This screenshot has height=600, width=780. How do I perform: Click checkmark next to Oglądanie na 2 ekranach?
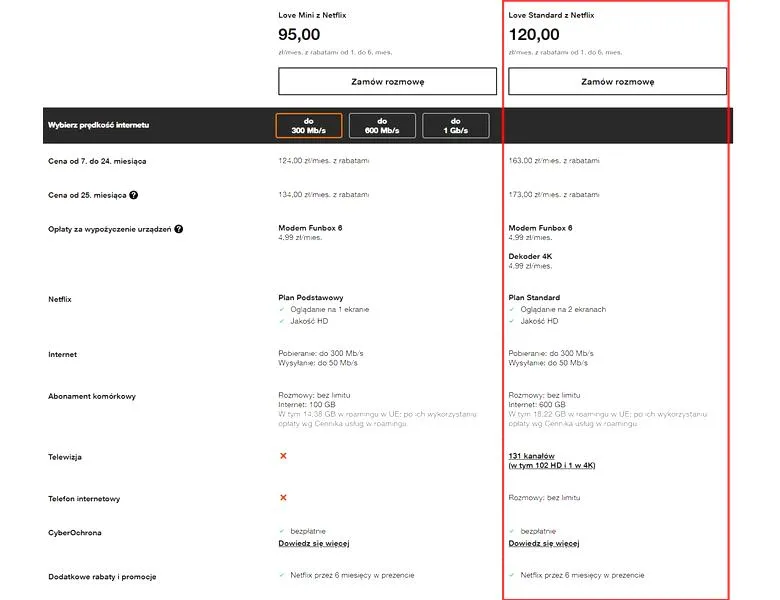[x=512, y=309]
